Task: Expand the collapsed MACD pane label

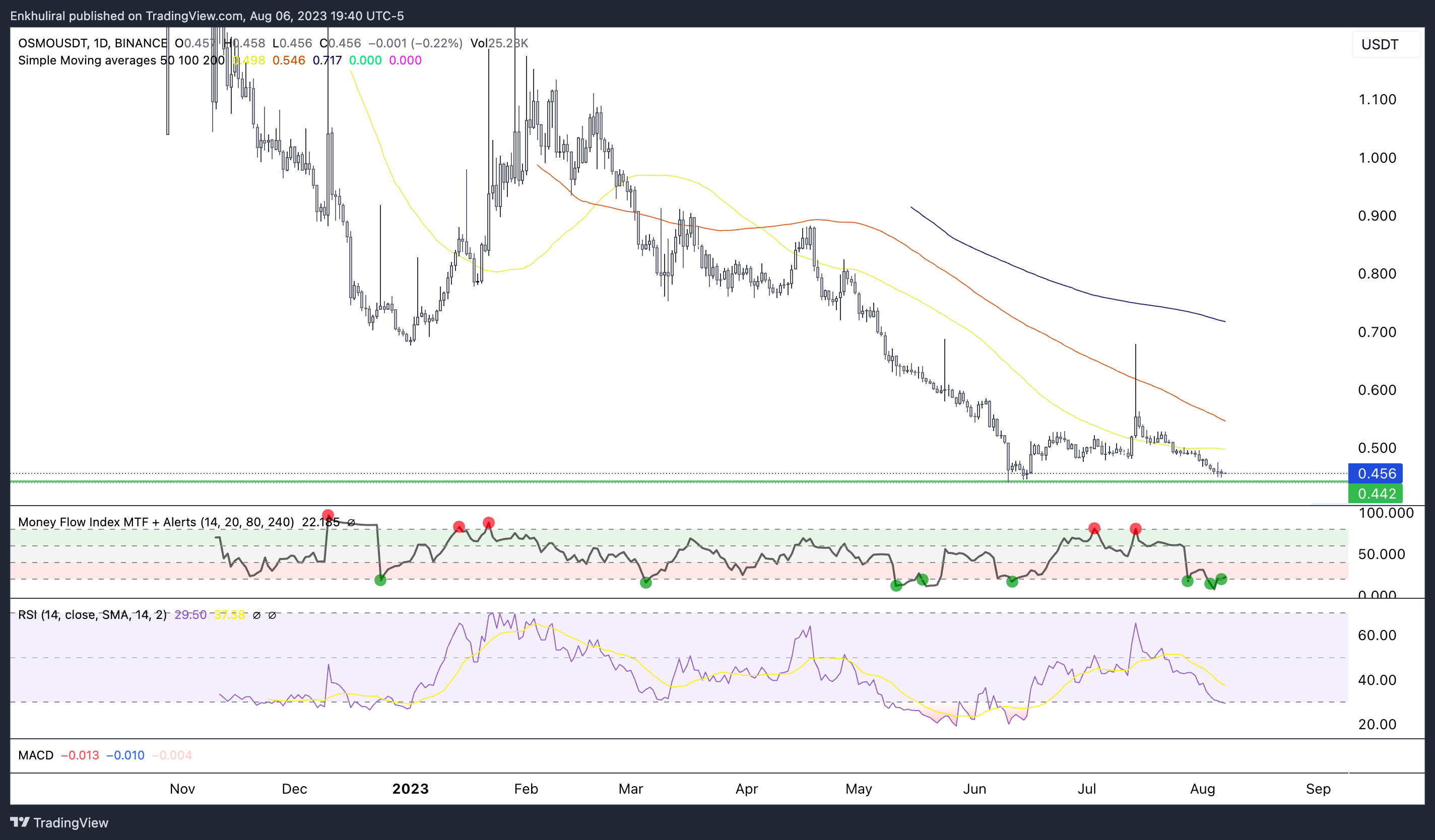Action: point(35,755)
